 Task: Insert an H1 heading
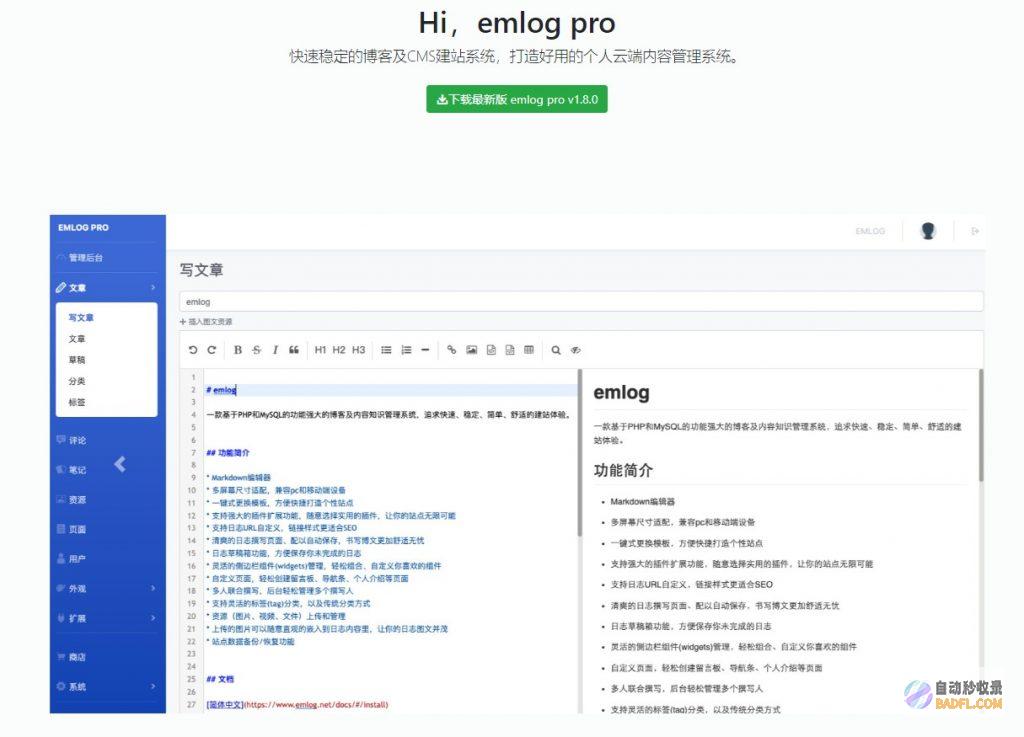click(x=320, y=350)
